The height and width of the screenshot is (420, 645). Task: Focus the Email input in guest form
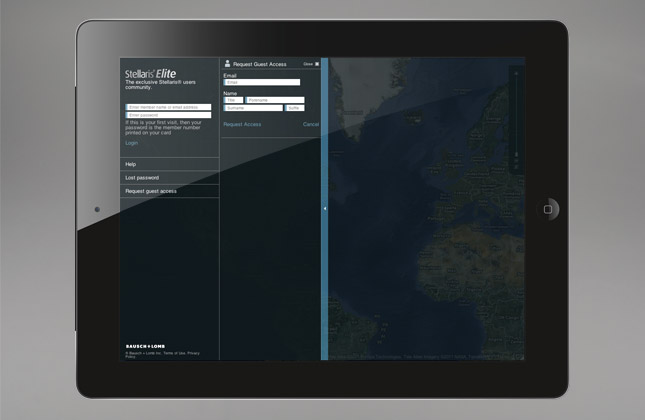click(x=262, y=82)
